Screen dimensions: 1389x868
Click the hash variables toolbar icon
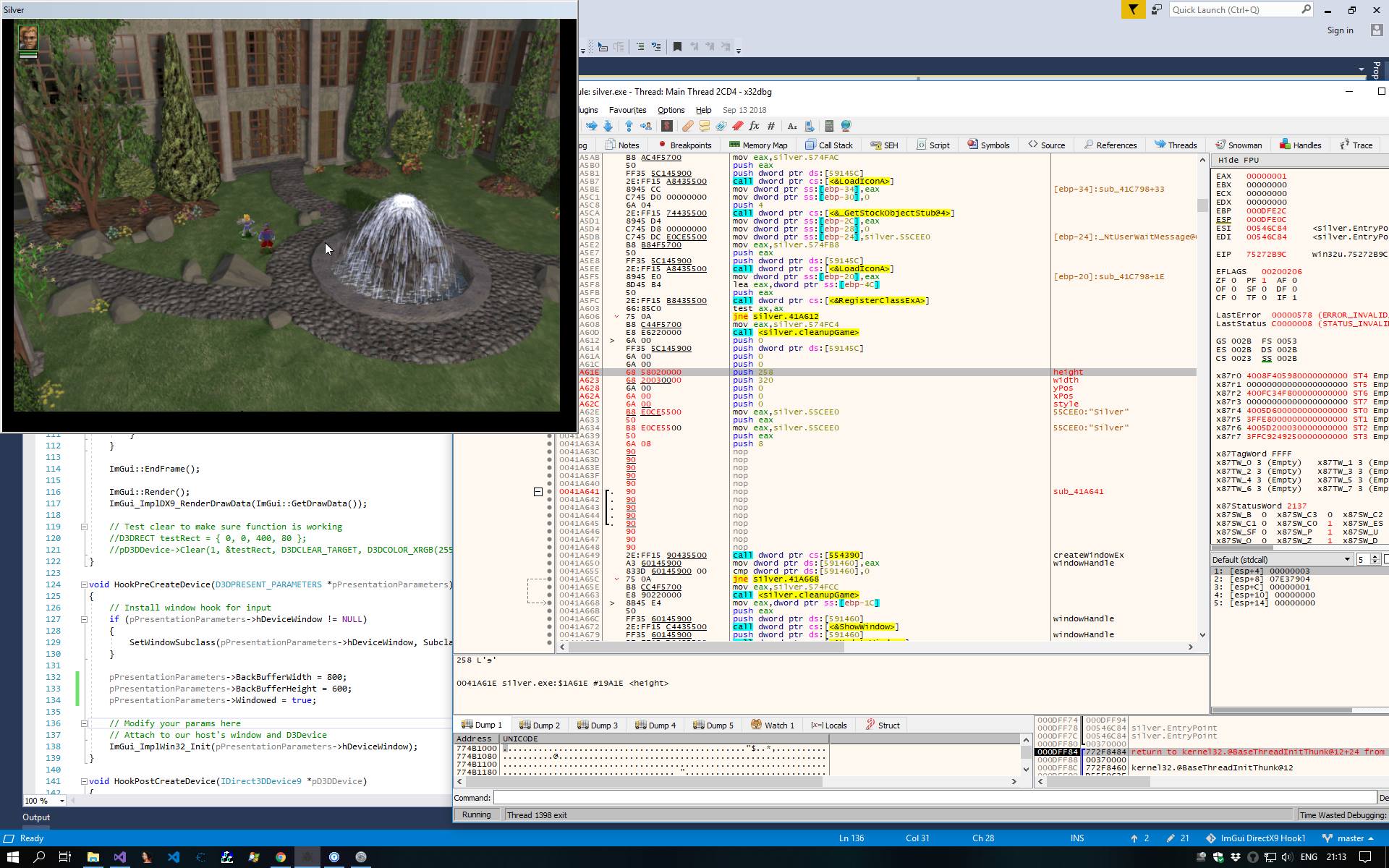coord(771,126)
